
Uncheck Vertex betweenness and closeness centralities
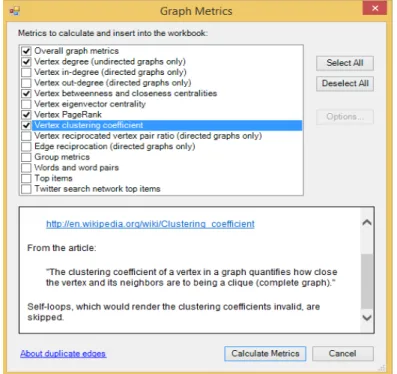pos(26,93)
